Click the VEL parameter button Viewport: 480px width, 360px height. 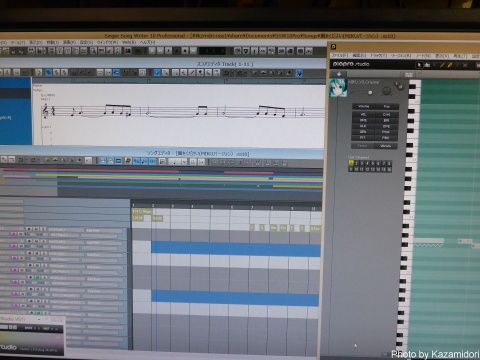(363, 114)
